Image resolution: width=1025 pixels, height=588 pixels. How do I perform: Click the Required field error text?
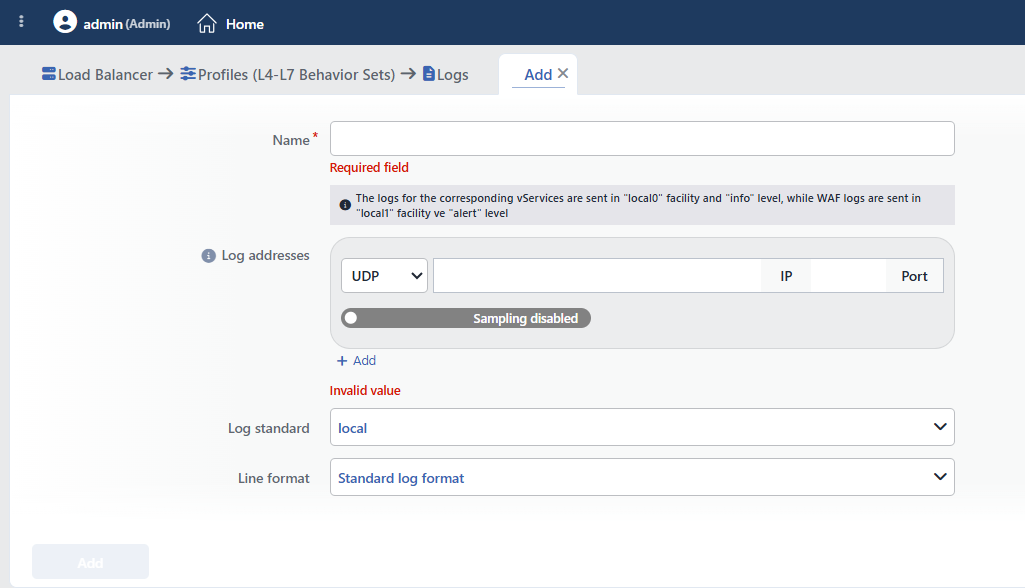click(x=369, y=167)
